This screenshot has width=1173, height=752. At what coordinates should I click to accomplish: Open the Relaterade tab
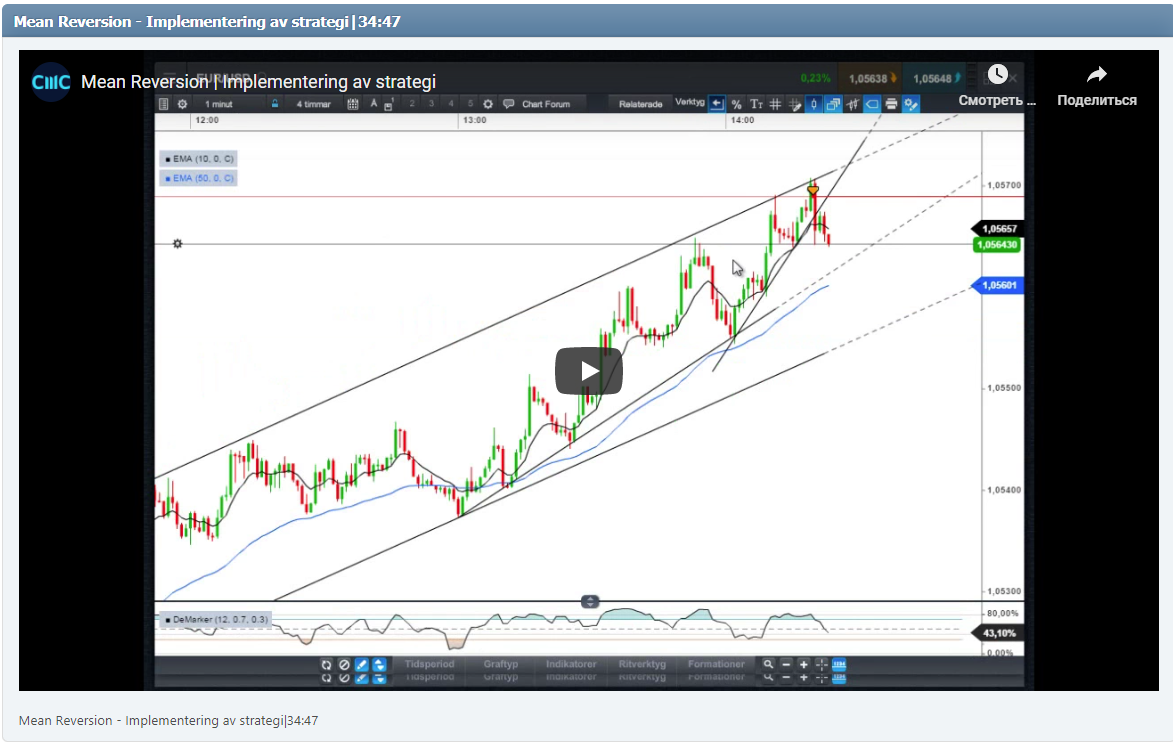(x=641, y=103)
